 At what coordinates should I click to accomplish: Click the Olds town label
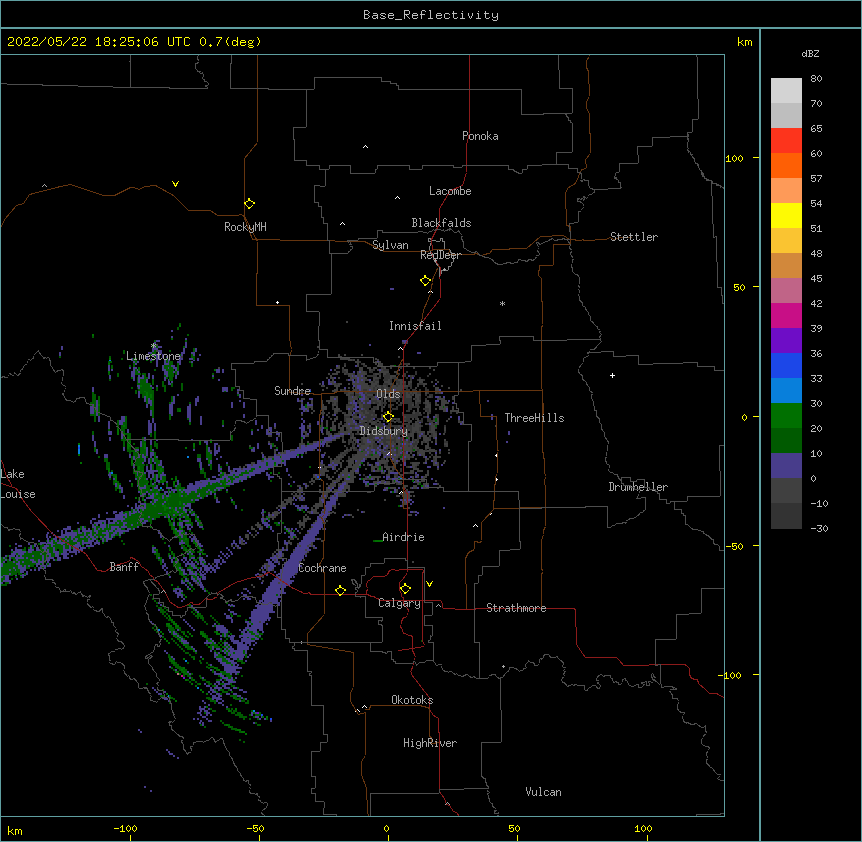coord(388,394)
